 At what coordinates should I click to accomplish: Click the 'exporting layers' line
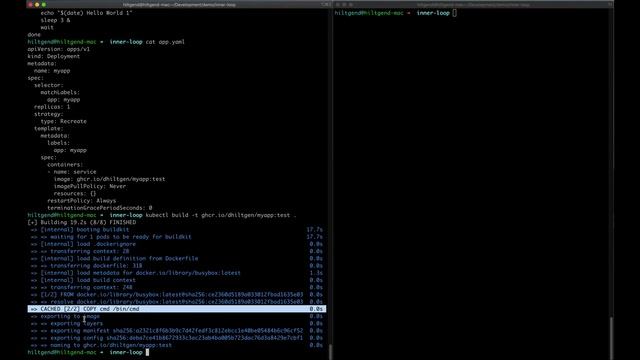click(67, 323)
